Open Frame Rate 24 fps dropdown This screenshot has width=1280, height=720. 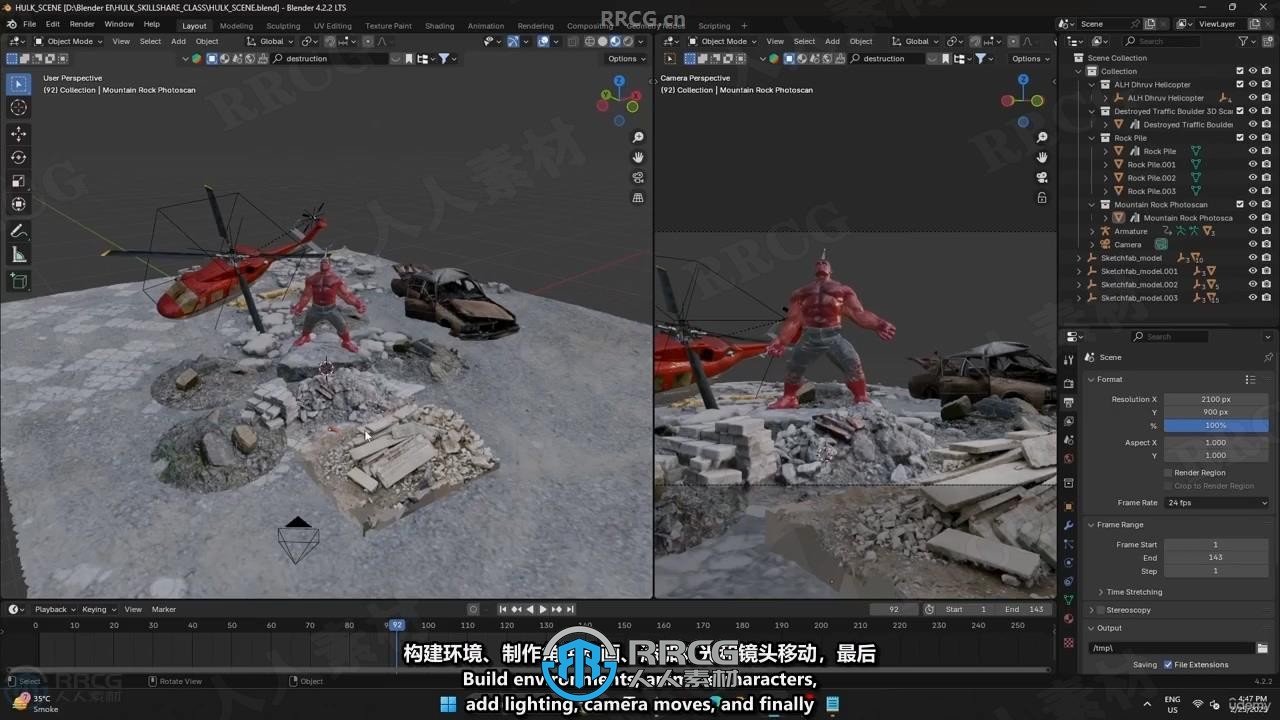click(x=1216, y=503)
